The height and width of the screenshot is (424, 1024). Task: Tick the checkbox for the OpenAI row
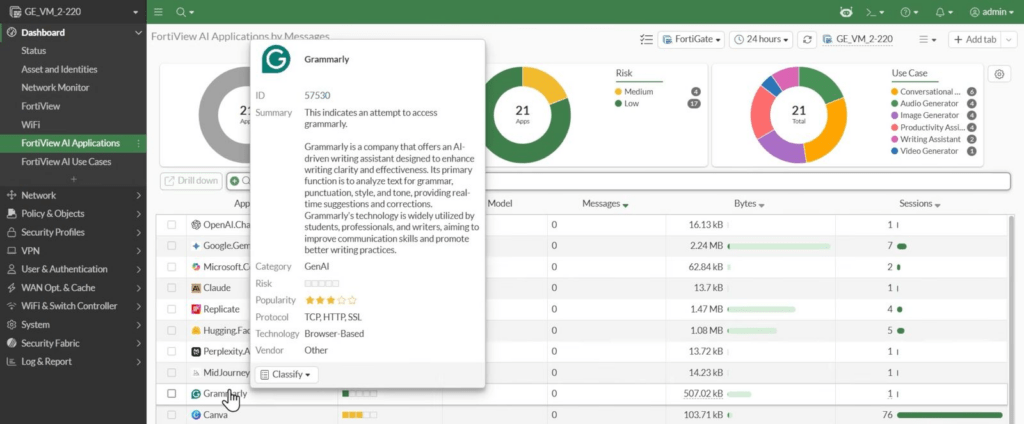[x=172, y=225]
